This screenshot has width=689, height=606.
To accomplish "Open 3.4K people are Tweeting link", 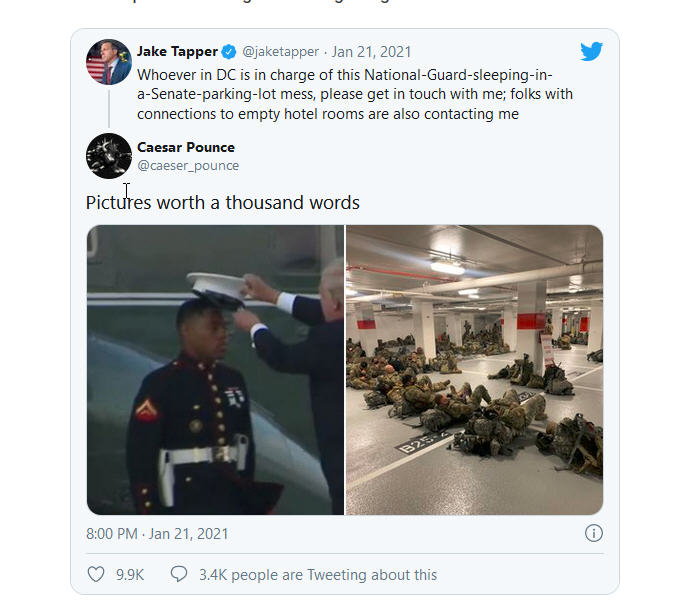I will coord(318,575).
